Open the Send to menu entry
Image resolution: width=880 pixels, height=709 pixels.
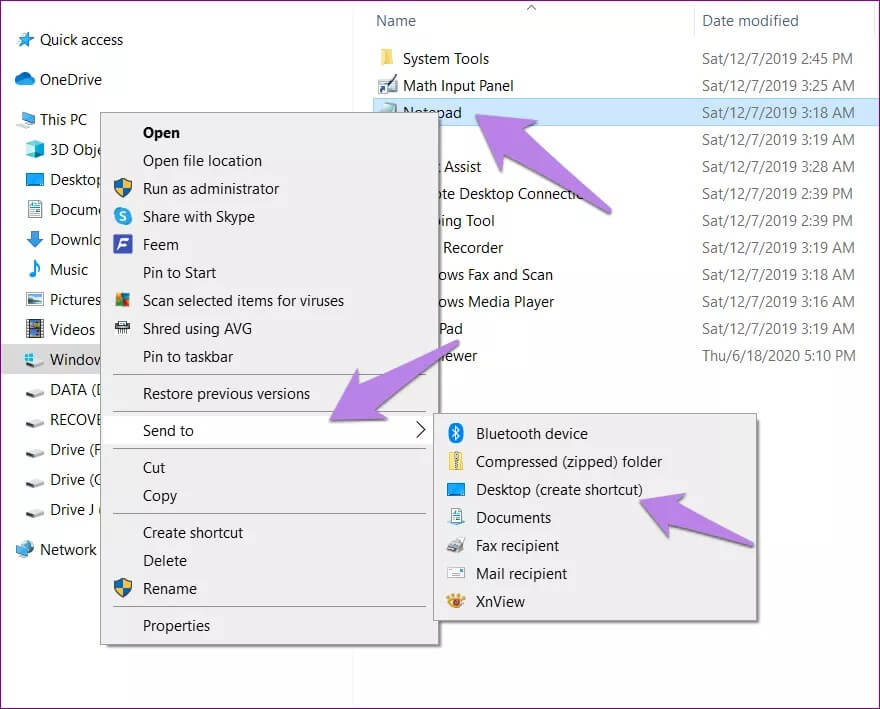coord(267,431)
